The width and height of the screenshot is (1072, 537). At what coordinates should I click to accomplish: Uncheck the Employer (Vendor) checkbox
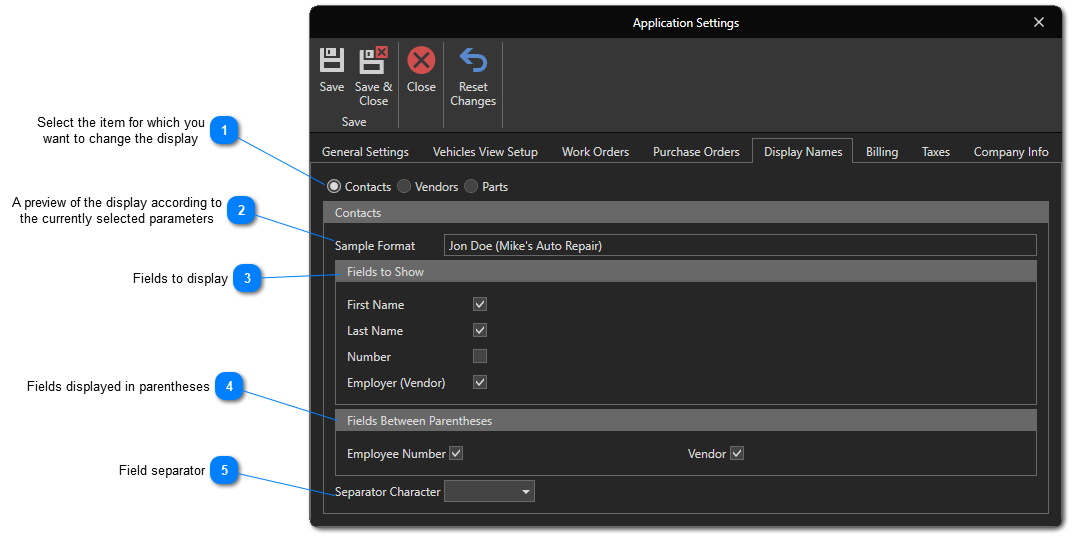pyautogui.click(x=480, y=382)
